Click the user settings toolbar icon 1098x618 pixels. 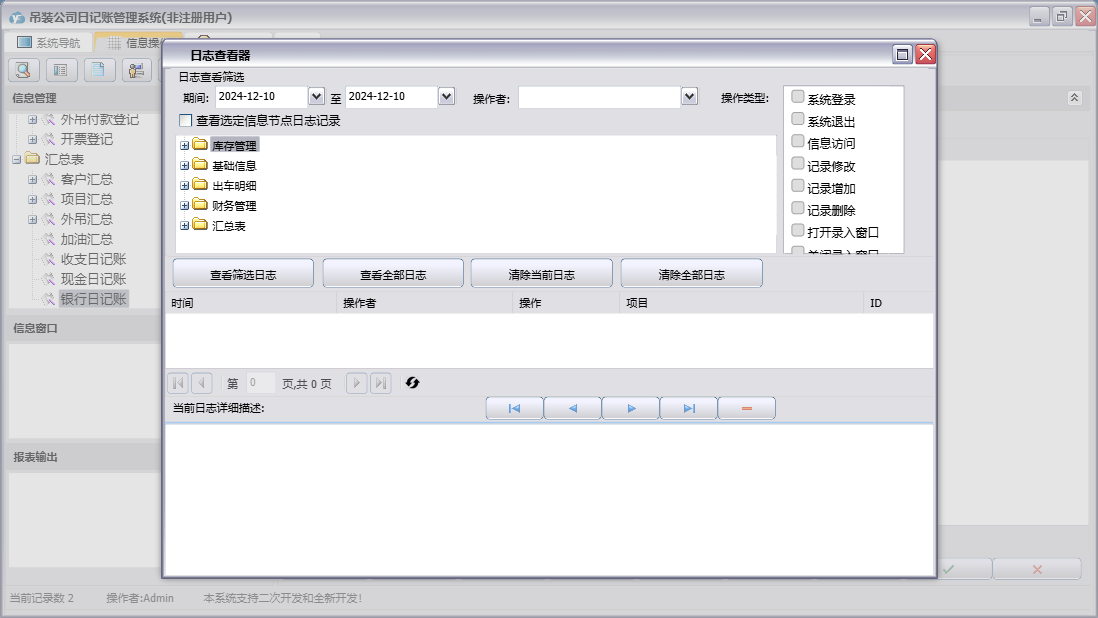[x=137, y=70]
